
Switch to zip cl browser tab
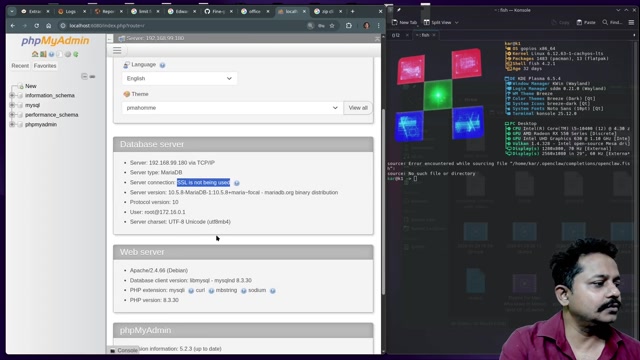327,11
